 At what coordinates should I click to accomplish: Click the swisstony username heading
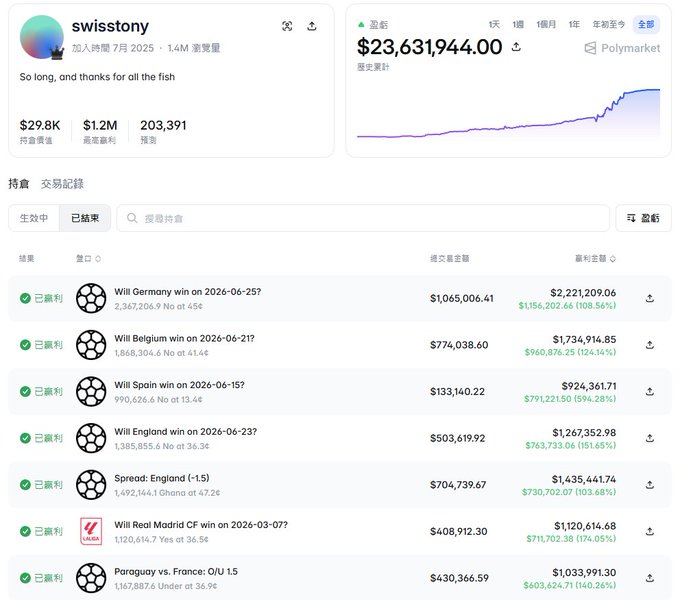pyautogui.click(x=110, y=26)
